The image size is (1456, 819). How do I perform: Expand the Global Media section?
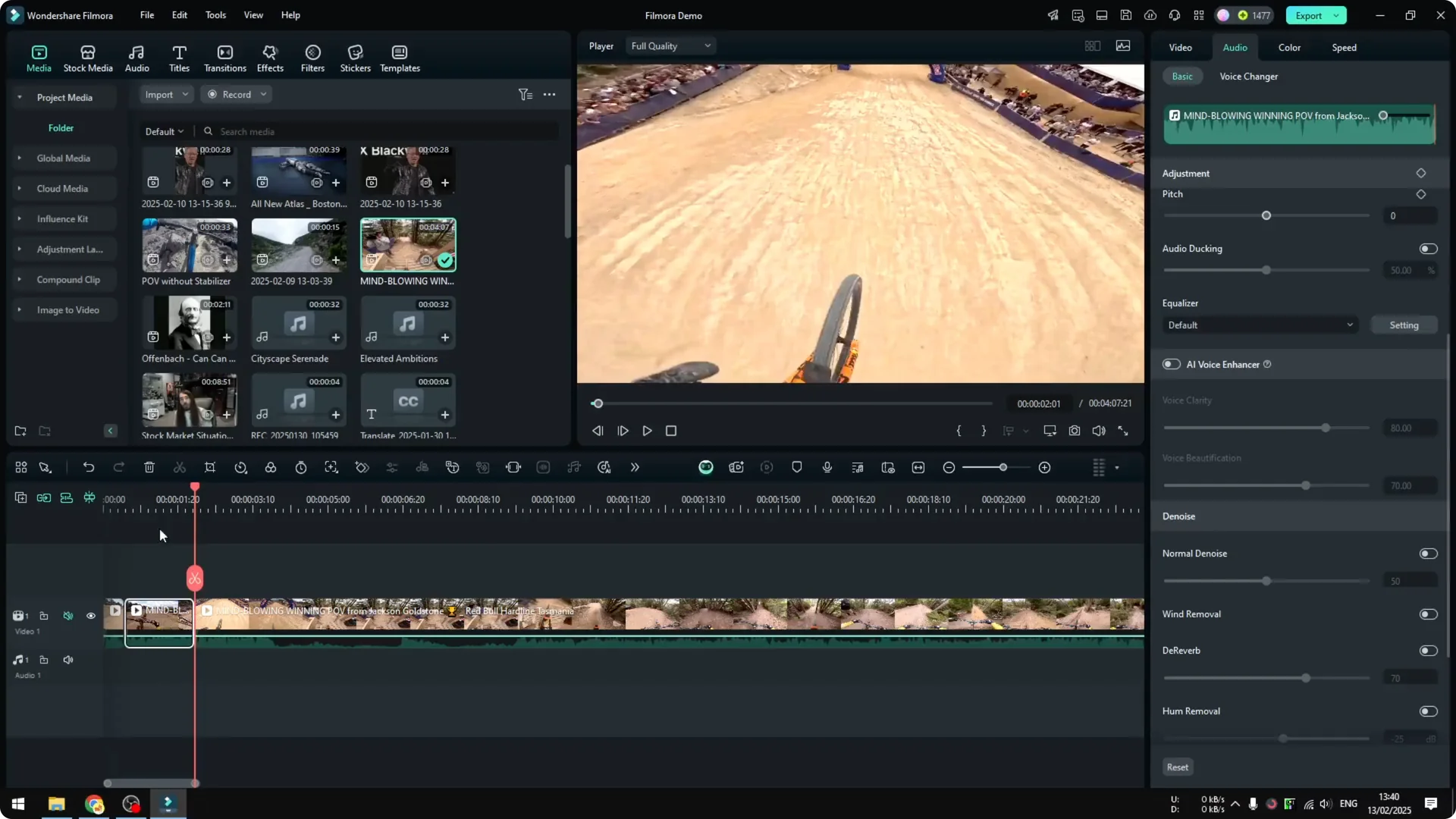pos(19,158)
